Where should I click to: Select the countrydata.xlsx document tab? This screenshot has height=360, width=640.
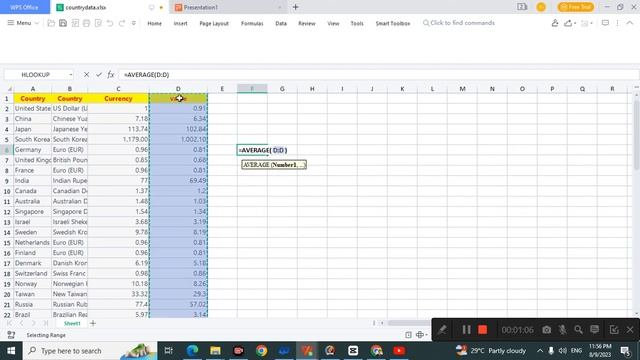click(109, 7)
